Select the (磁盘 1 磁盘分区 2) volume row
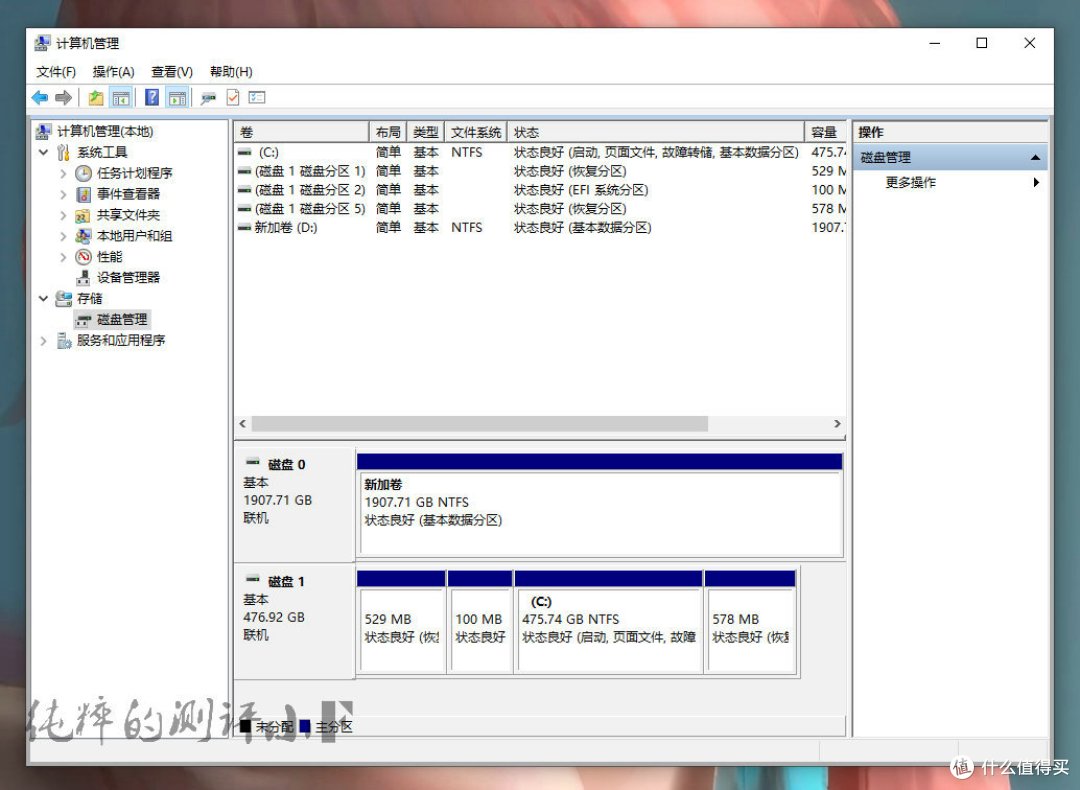The image size is (1080, 790). 540,189
